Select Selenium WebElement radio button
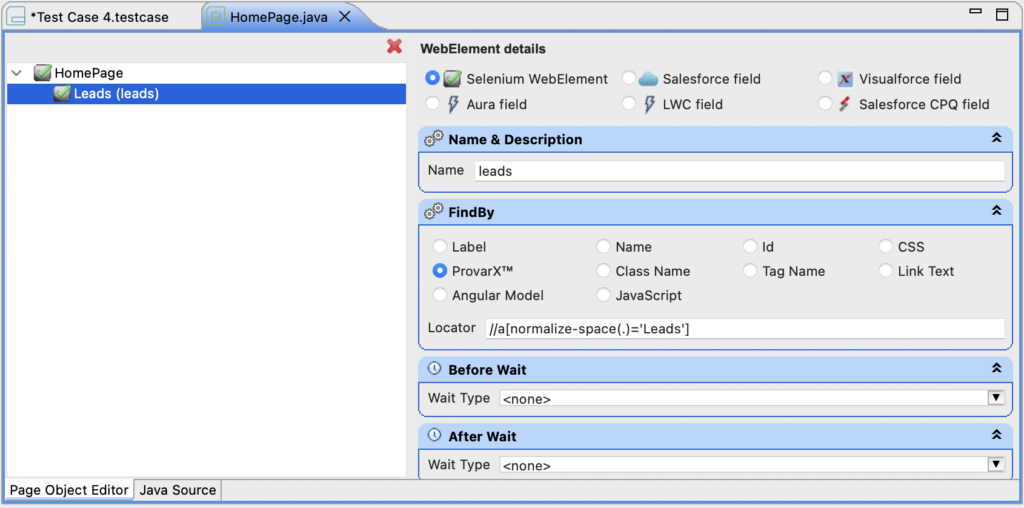The width and height of the screenshot is (1024, 508). [432, 78]
